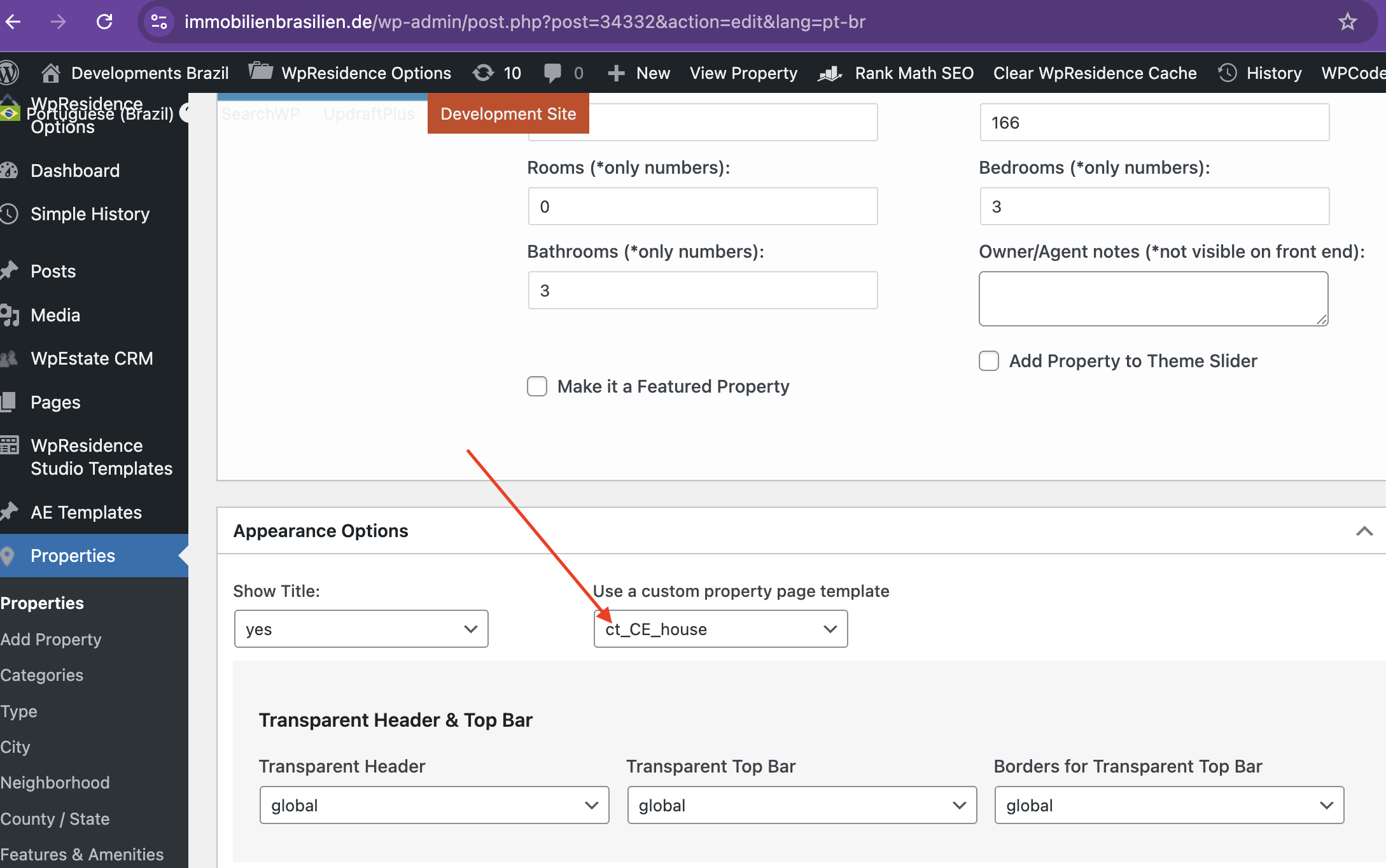Click the WpResidence Options folder icon
Image resolution: width=1386 pixels, height=868 pixels.
click(x=260, y=71)
